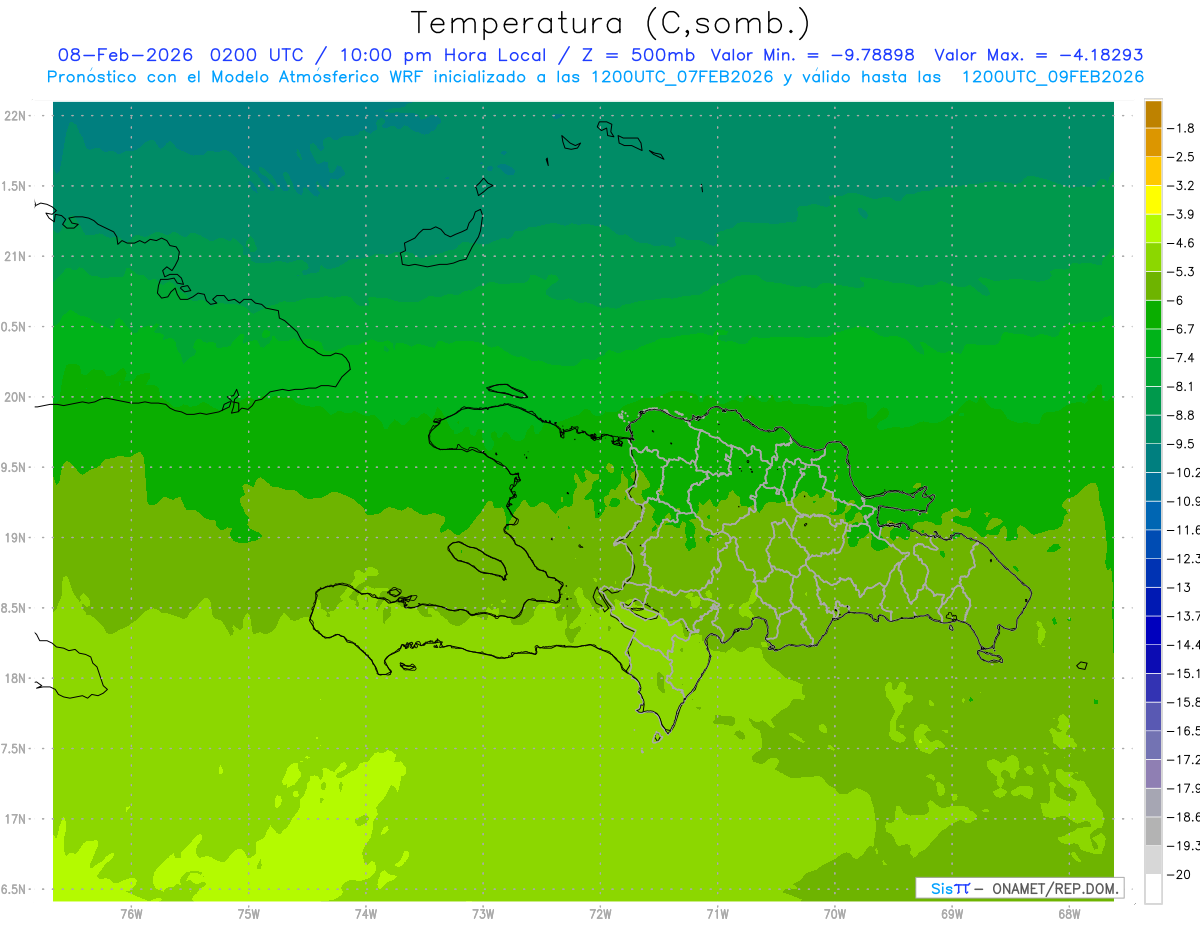Click the '70W' longitude axis label
The image size is (1200, 927).
coord(834,913)
